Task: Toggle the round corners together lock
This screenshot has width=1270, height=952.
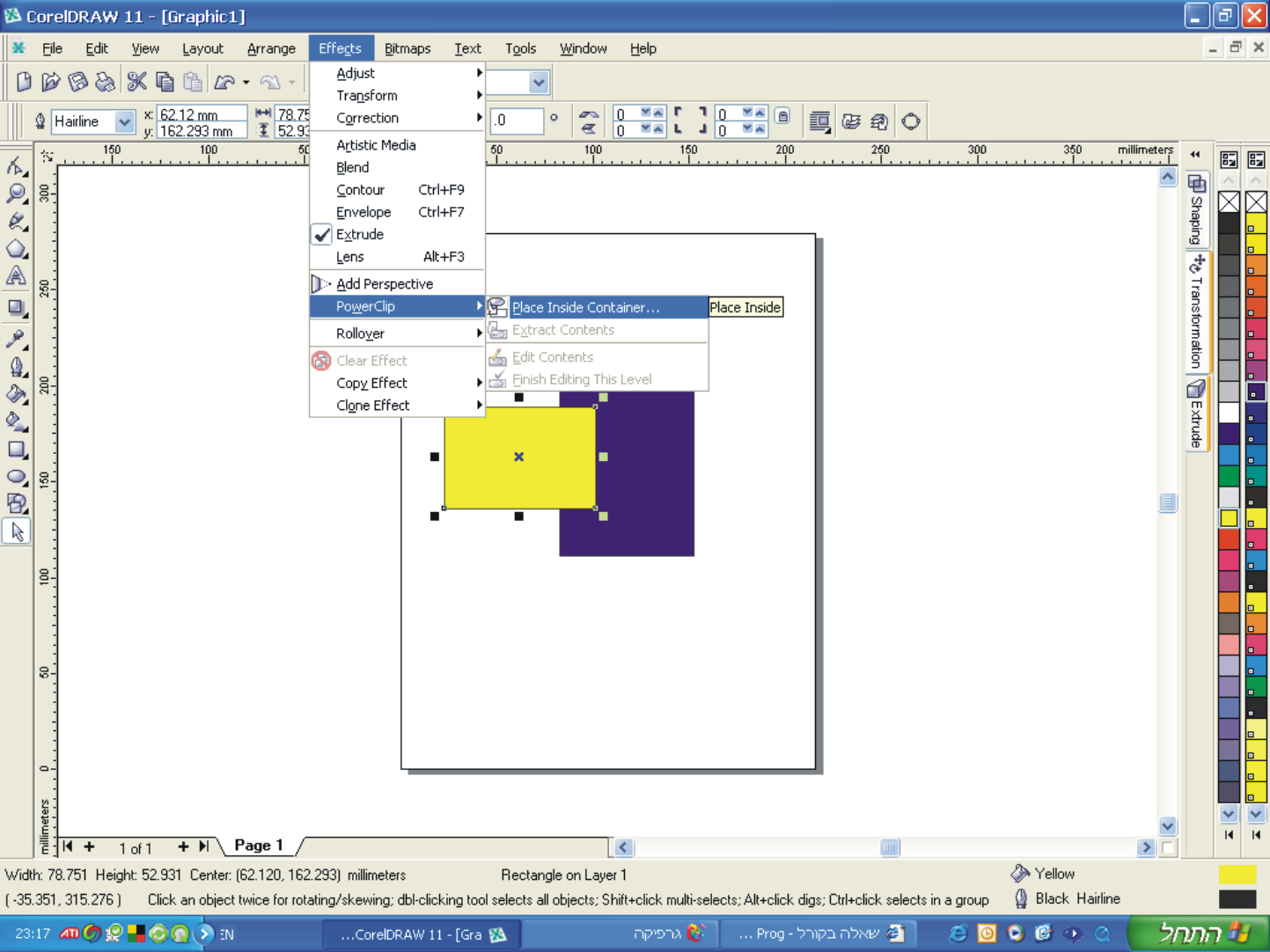Action: [x=782, y=116]
